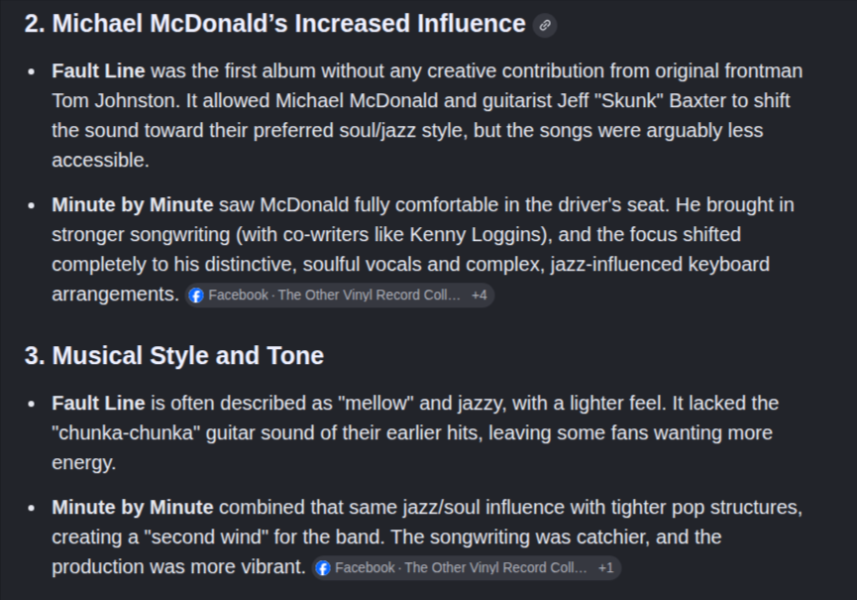Click the name 'Tom Johnston' in the first bullet
This screenshot has width=857, height=600.
[114, 101]
